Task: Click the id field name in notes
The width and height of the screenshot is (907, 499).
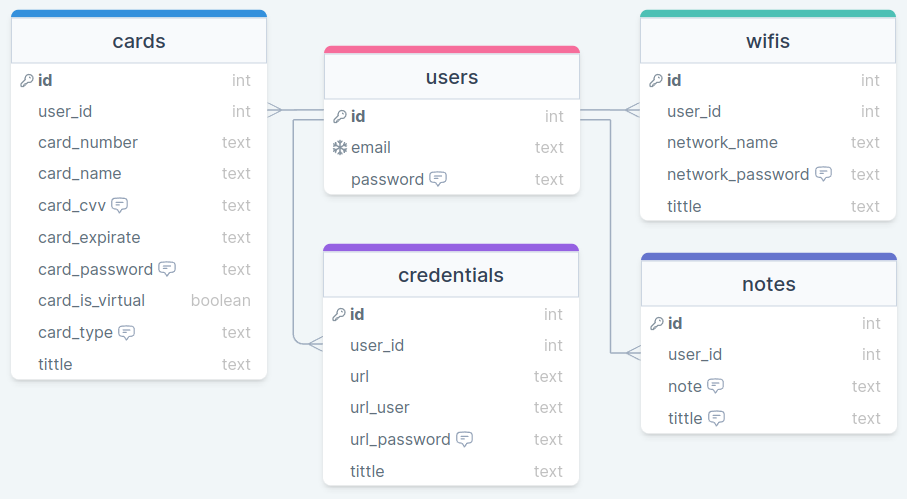Action: (x=675, y=323)
